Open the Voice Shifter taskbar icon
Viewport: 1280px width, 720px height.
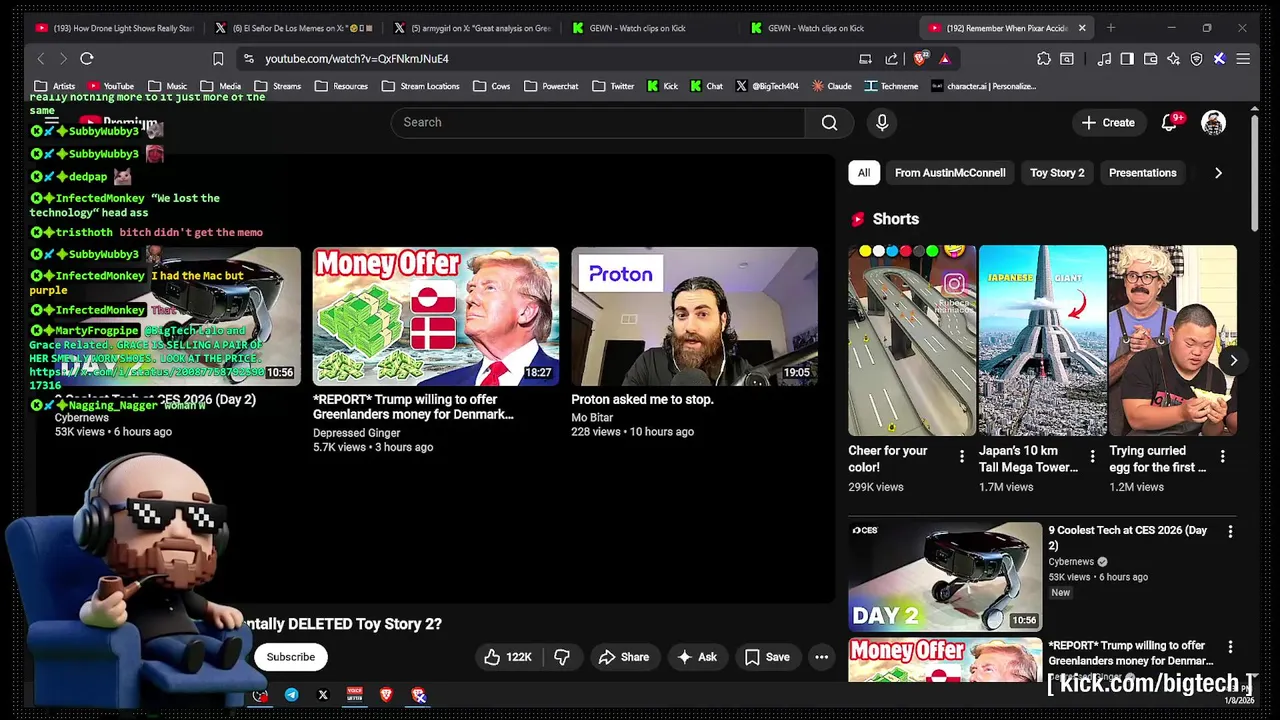[354, 695]
